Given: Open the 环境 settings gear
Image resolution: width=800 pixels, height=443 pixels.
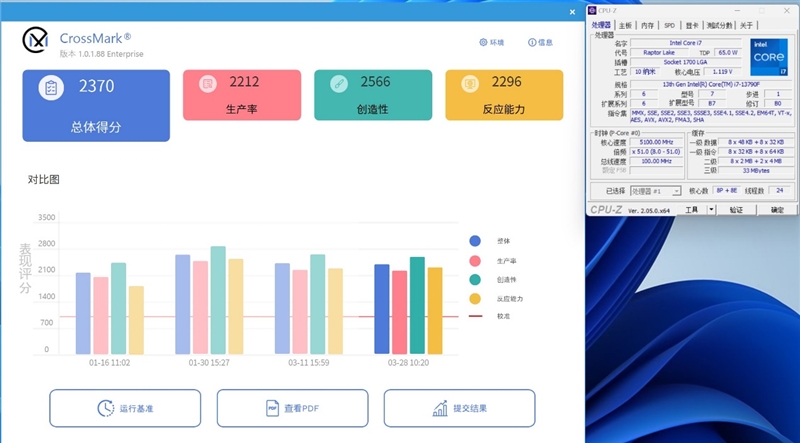Looking at the screenshot, I should pos(483,42).
